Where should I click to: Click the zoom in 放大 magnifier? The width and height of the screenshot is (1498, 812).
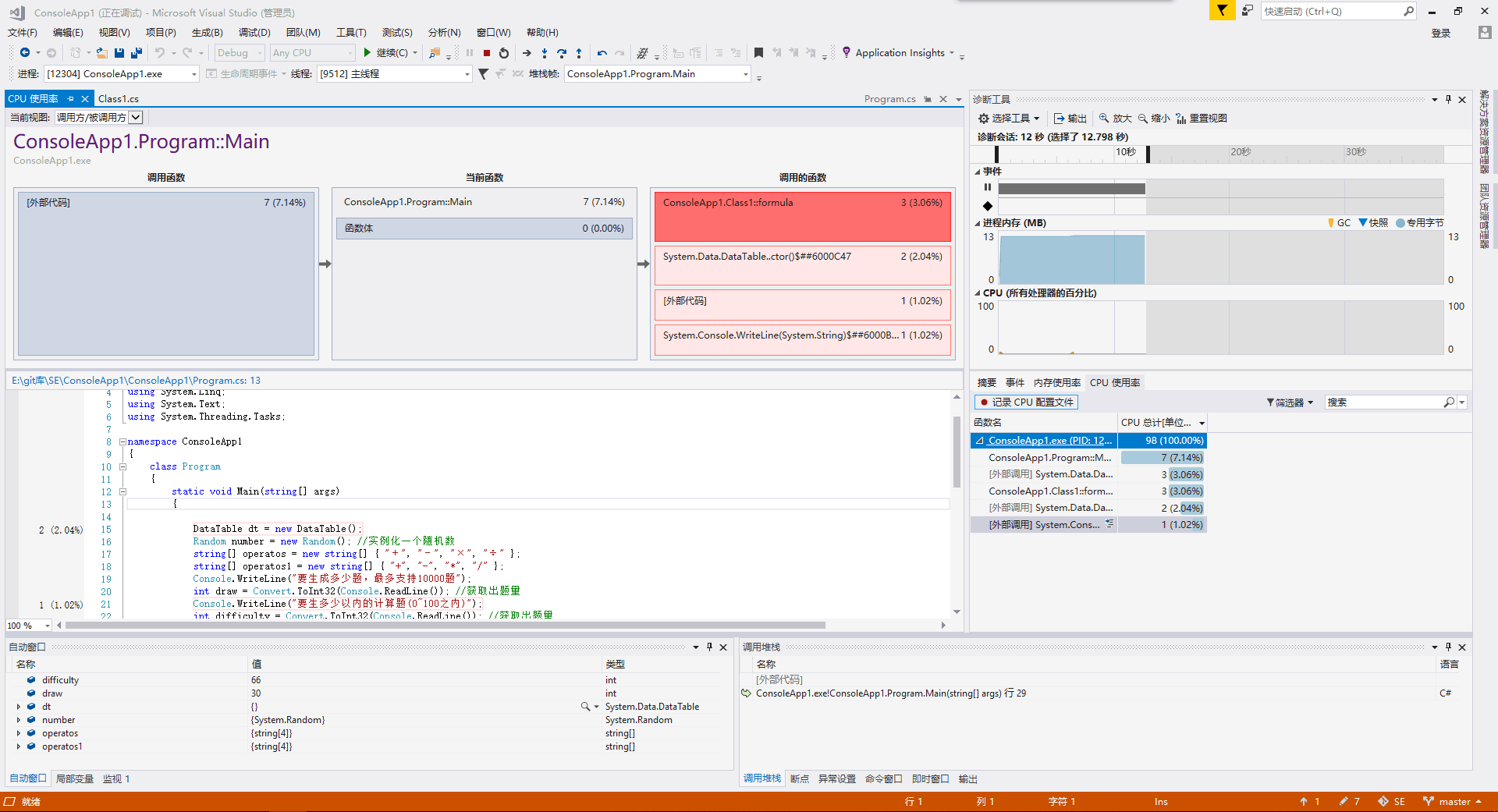tap(1104, 119)
